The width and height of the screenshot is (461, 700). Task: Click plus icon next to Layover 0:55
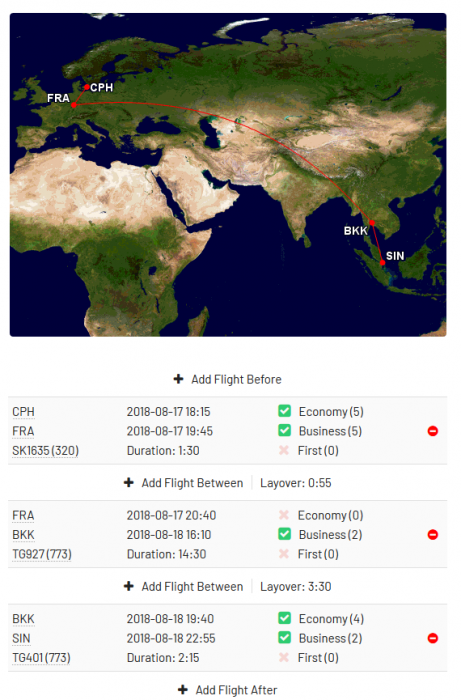click(129, 483)
